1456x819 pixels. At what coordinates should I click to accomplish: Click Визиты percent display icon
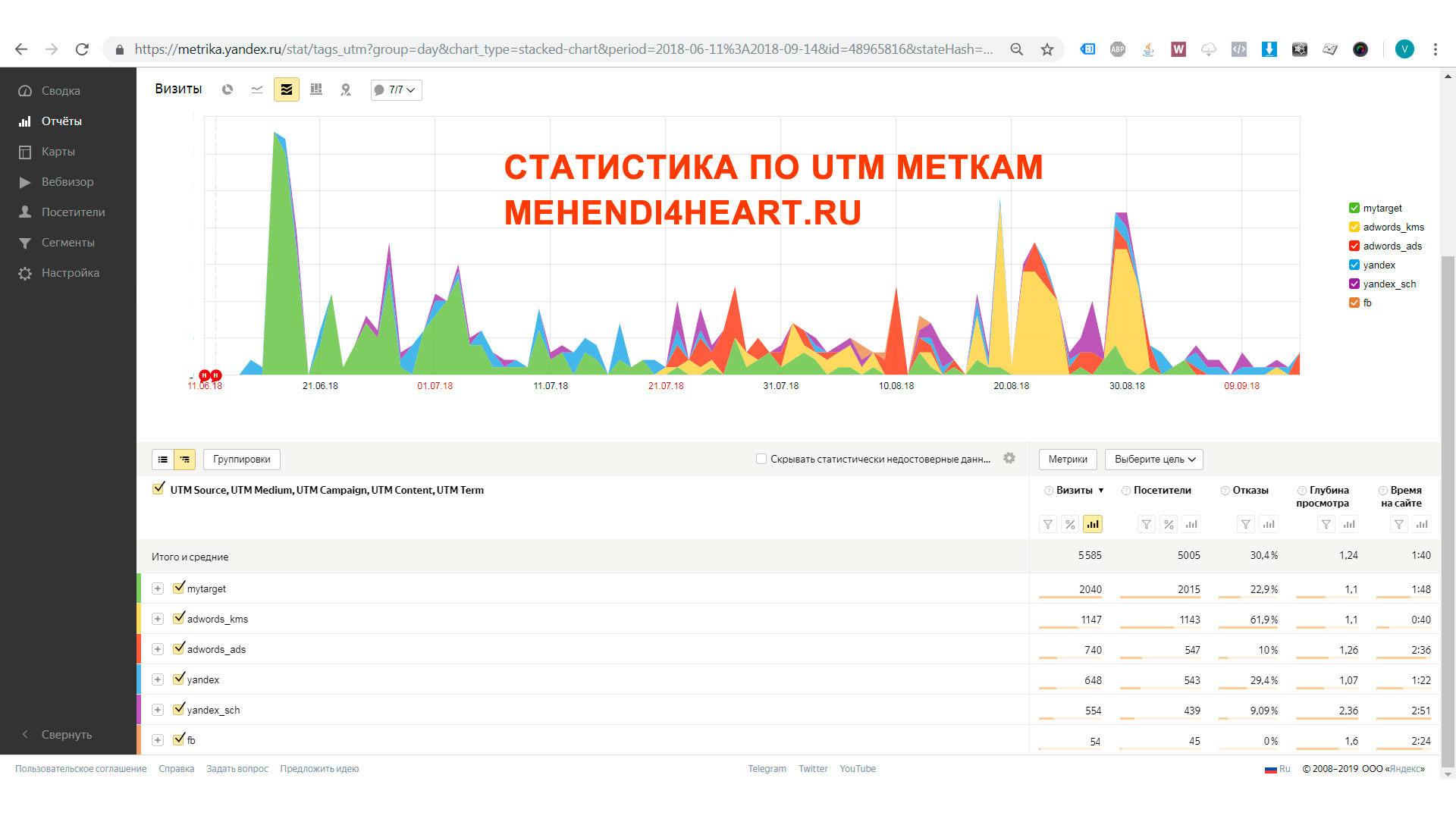(x=1070, y=524)
